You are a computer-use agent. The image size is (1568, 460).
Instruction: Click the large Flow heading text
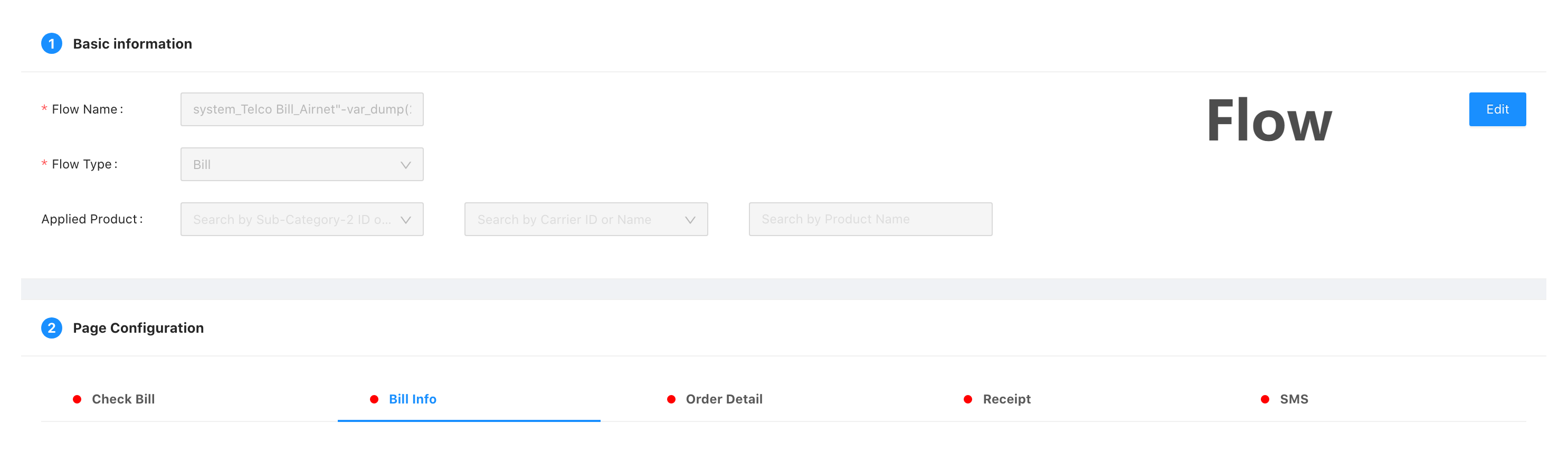1269,120
